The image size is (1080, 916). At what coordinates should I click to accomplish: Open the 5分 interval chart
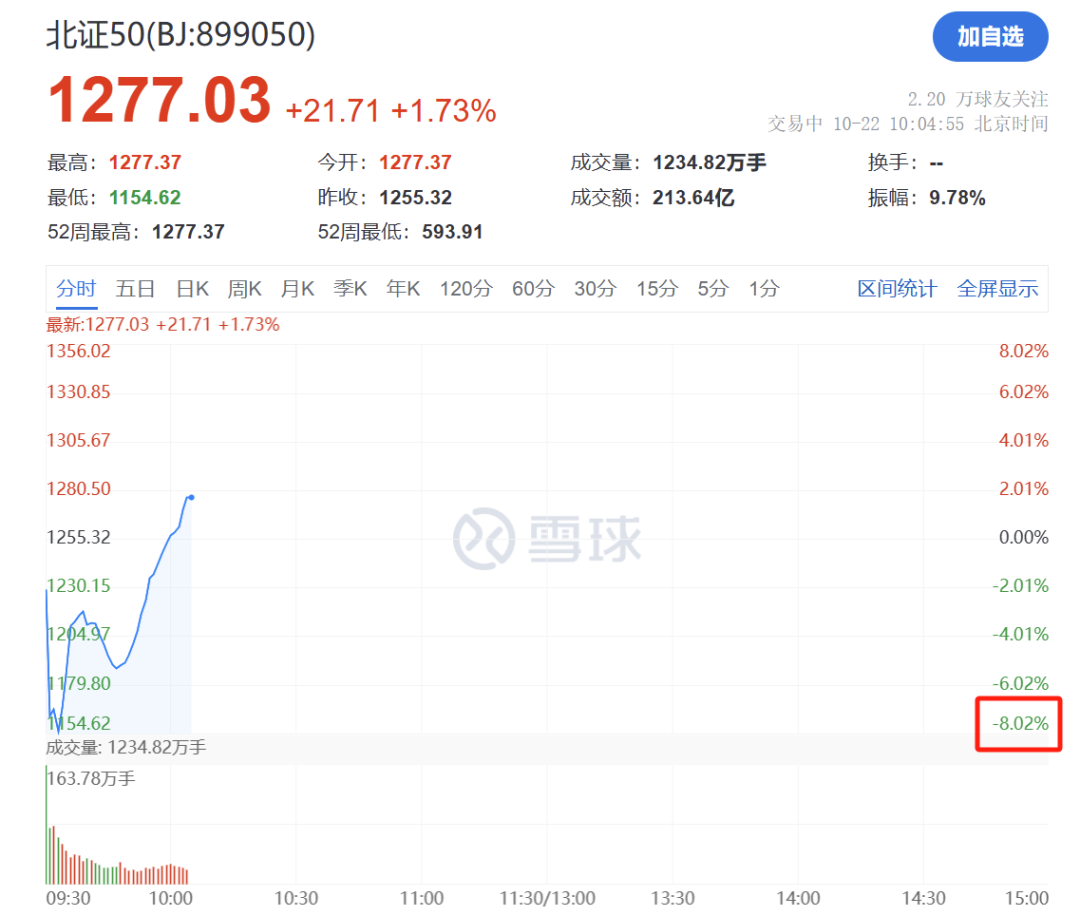713,289
